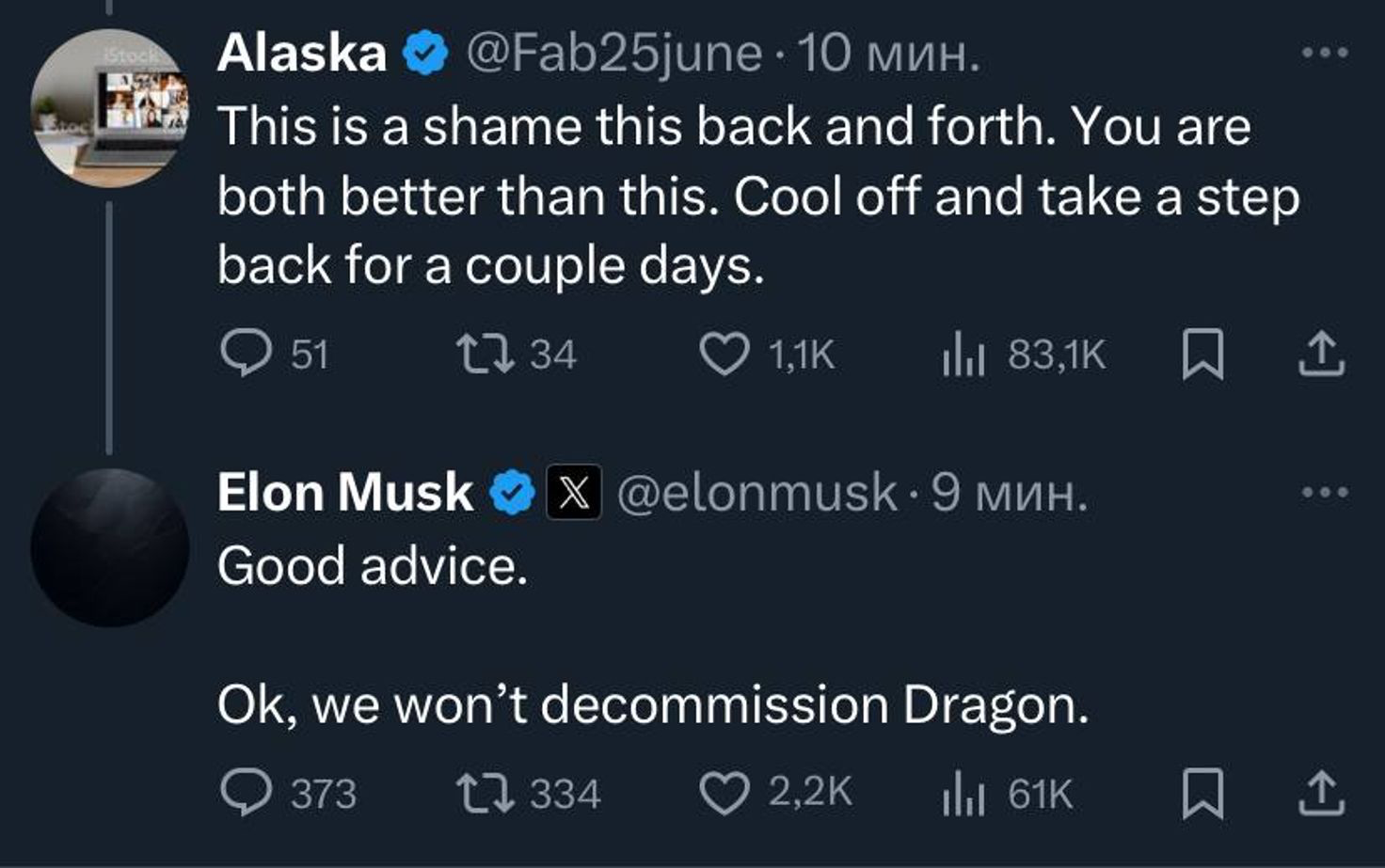Reply to Elon Musk's tweet

(246, 793)
